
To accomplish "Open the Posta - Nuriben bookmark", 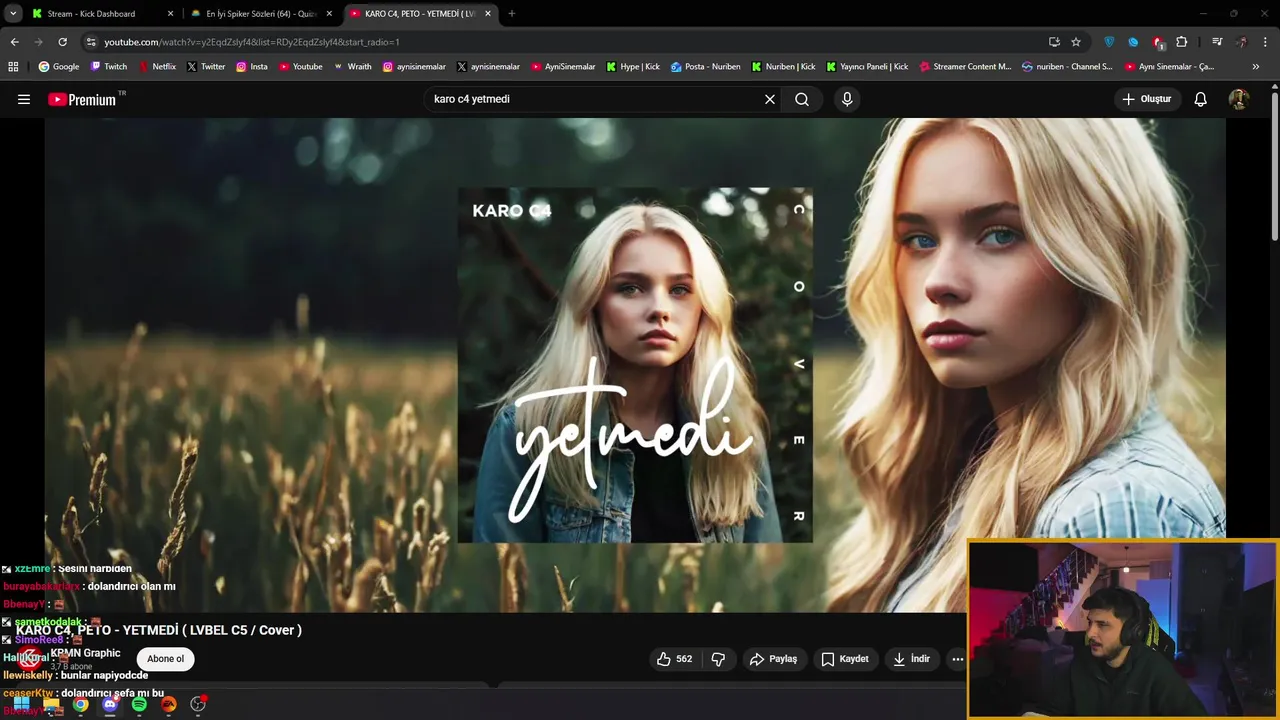I will tap(706, 67).
